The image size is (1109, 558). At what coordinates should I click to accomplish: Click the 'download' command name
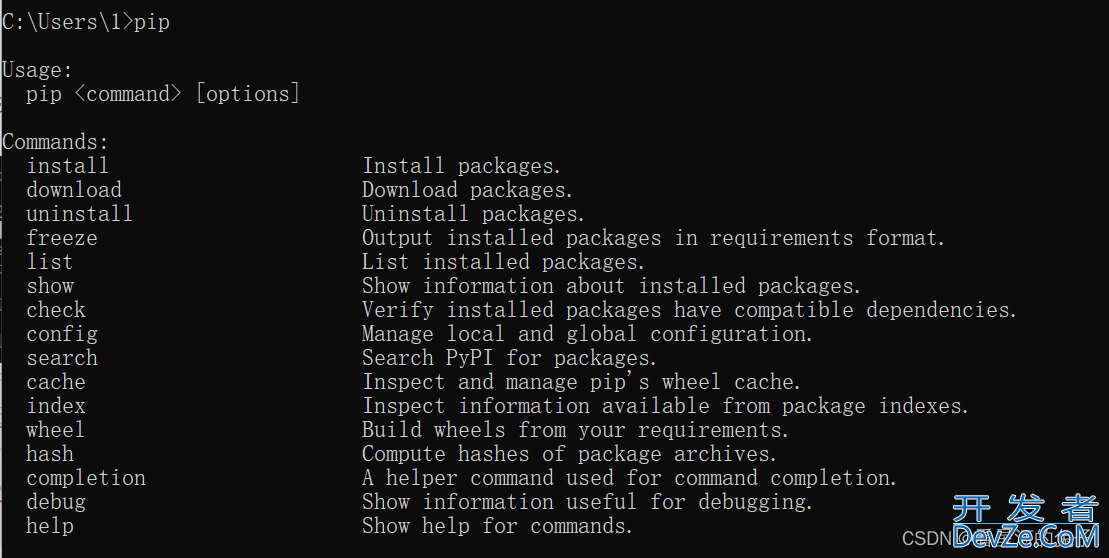coord(74,190)
